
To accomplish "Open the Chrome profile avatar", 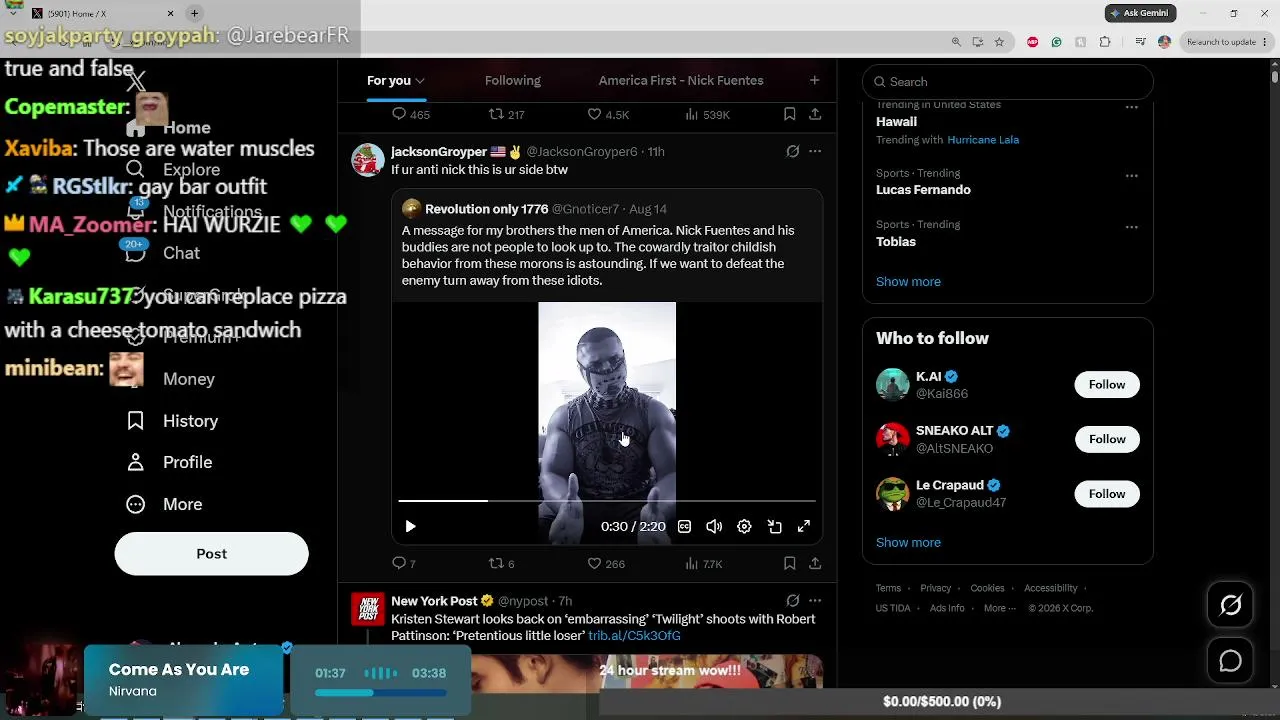I will pos(1164,42).
